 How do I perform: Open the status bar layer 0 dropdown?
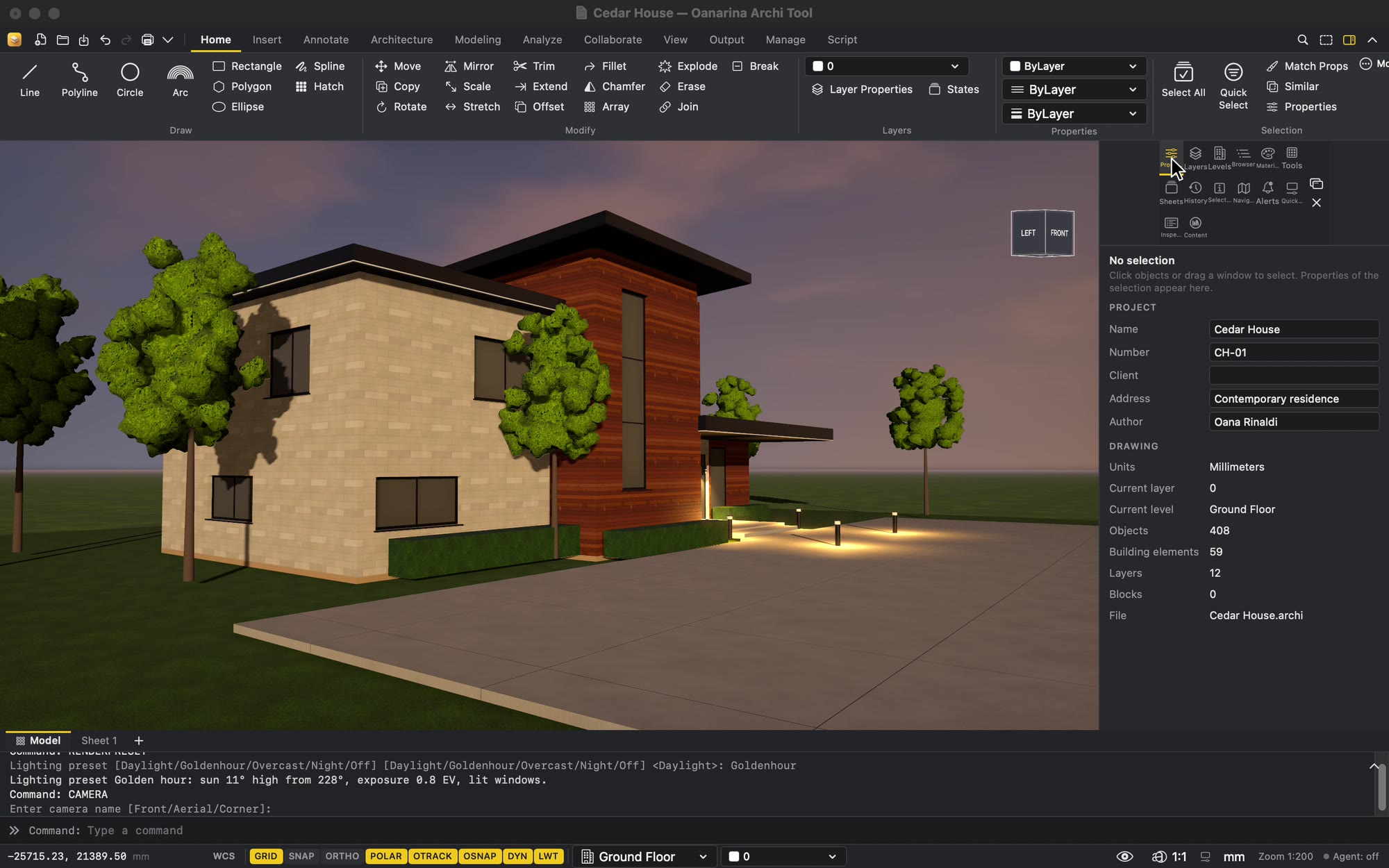tap(783, 856)
